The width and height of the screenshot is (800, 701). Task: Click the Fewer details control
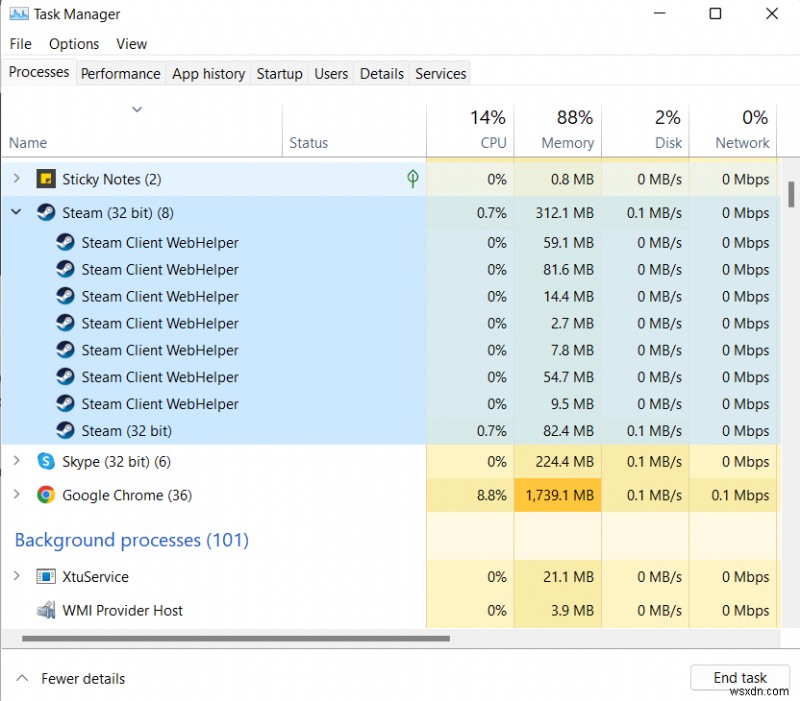(69, 678)
